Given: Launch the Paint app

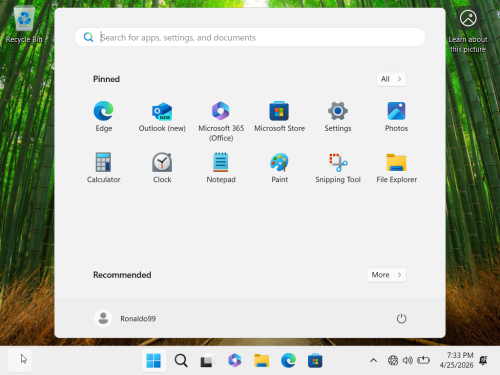Looking at the screenshot, I should pos(279,167).
